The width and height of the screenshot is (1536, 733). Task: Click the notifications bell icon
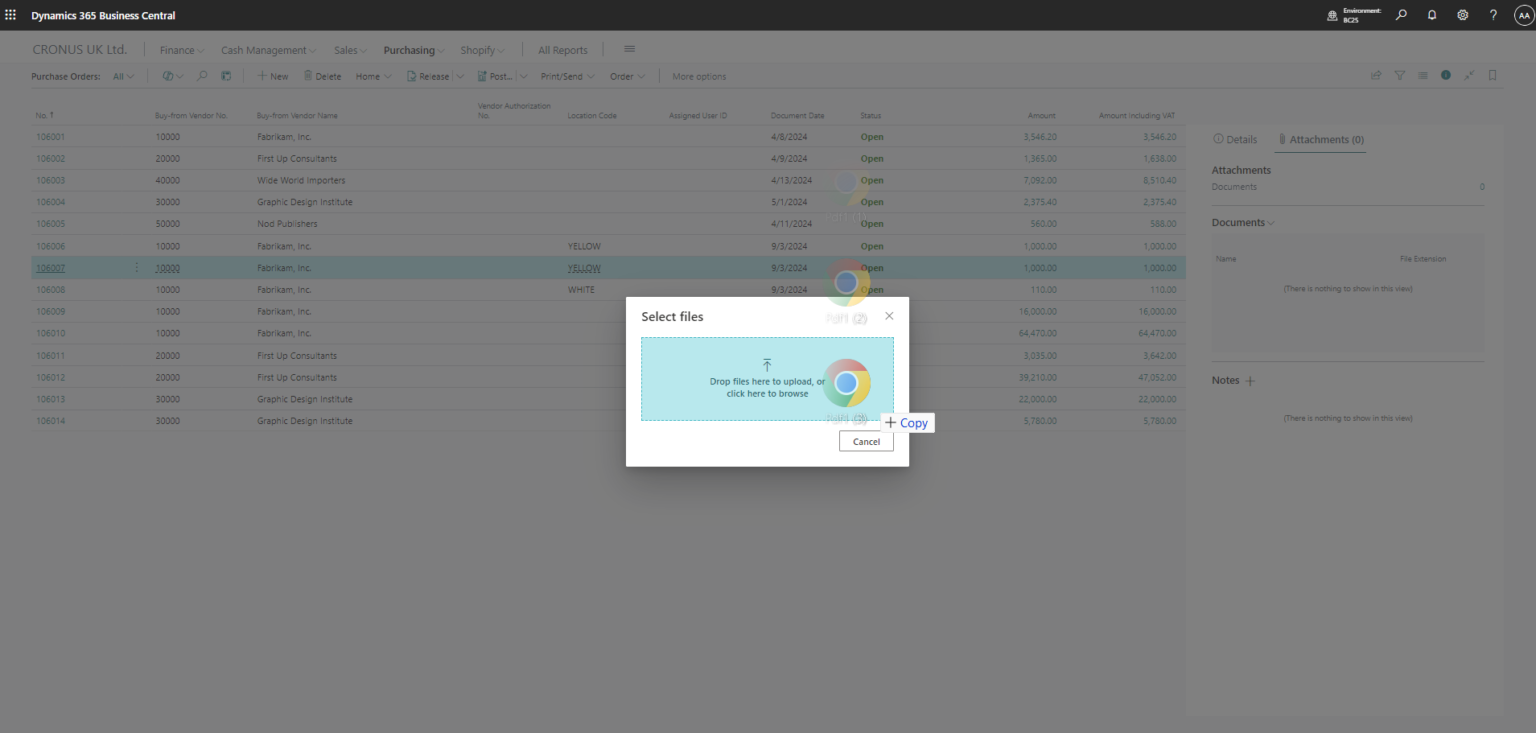[x=1431, y=14]
